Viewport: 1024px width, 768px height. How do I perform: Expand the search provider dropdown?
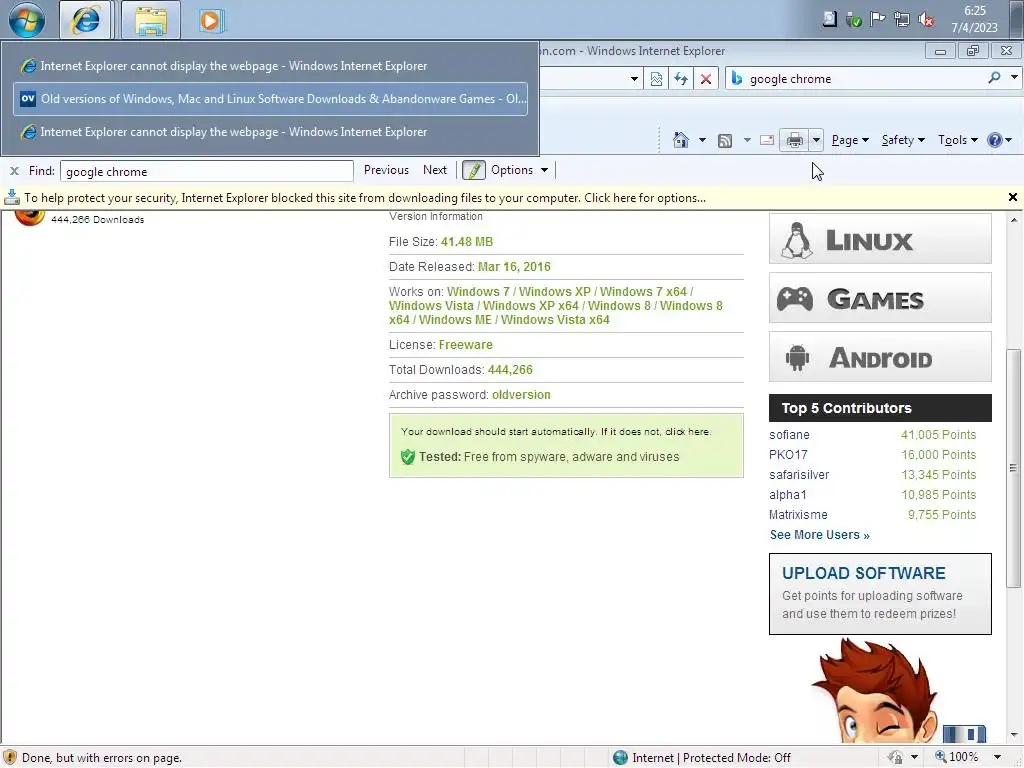pyautogui.click(x=1014, y=78)
